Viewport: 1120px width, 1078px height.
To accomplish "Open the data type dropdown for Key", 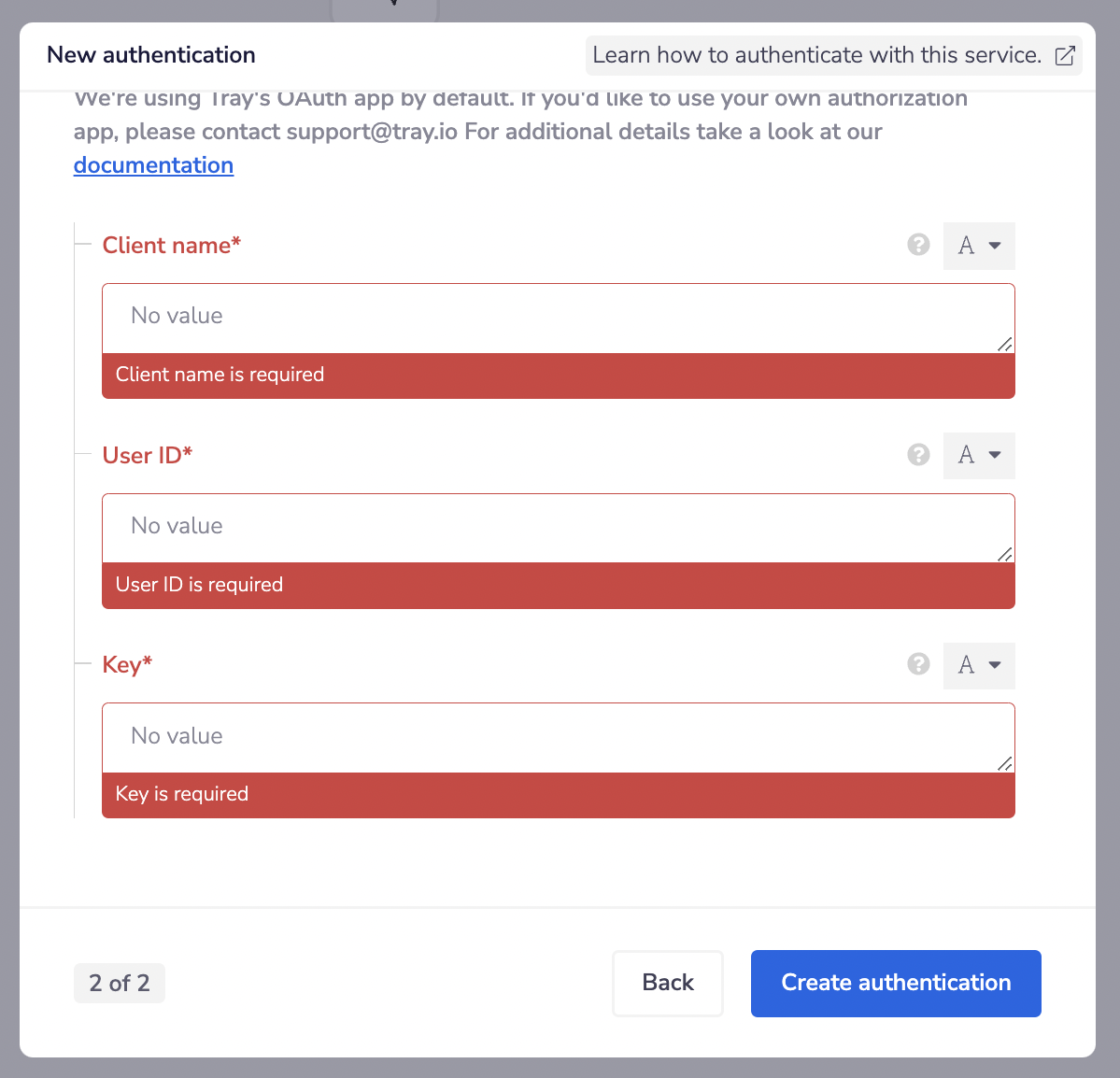I will (978, 665).
